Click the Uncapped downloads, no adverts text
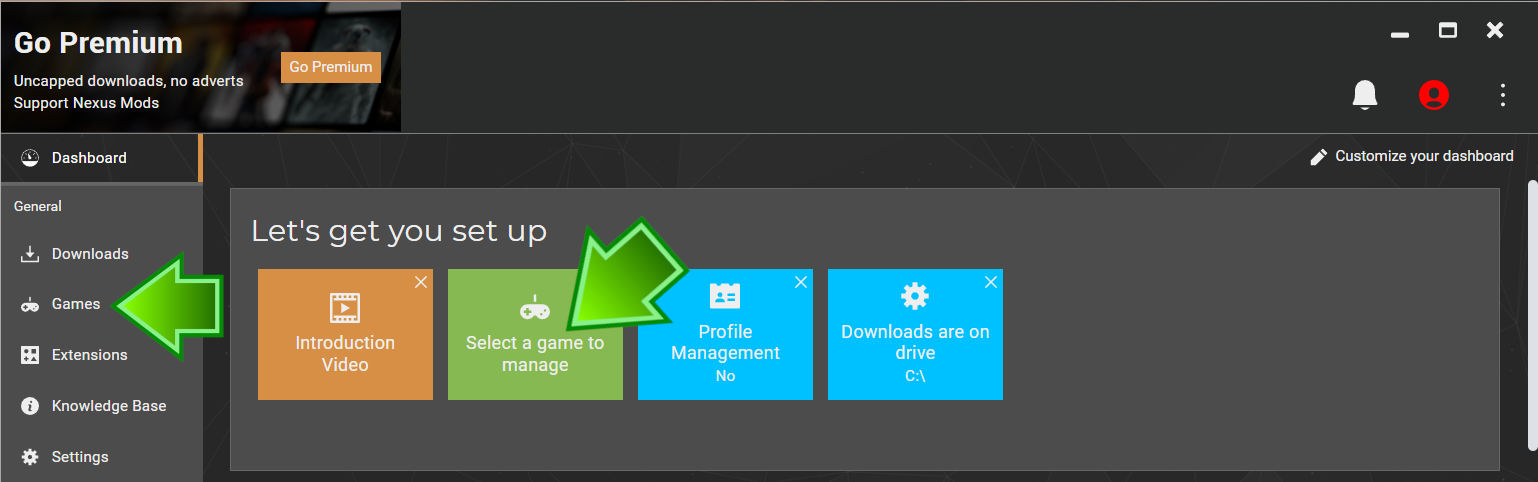The width and height of the screenshot is (1538, 482). pyautogui.click(x=129, y=81)
